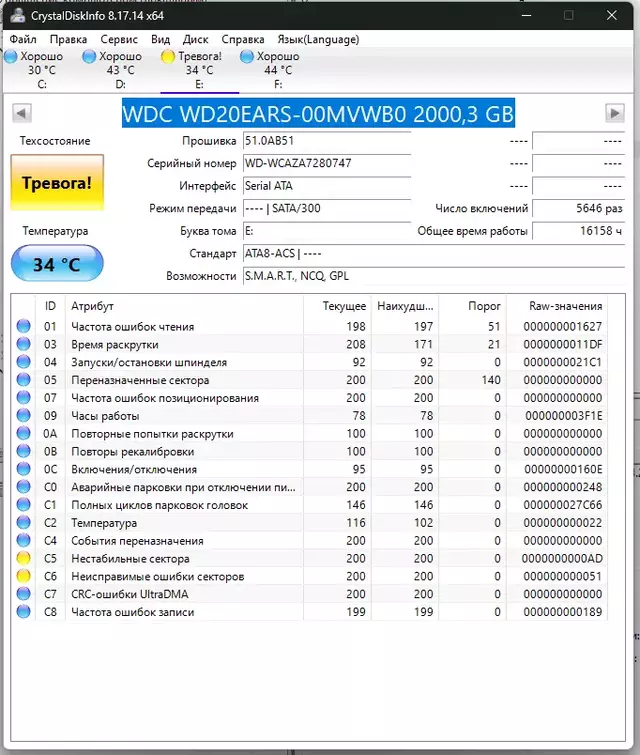Select the Нестабильные сектора attribute name

130,559
